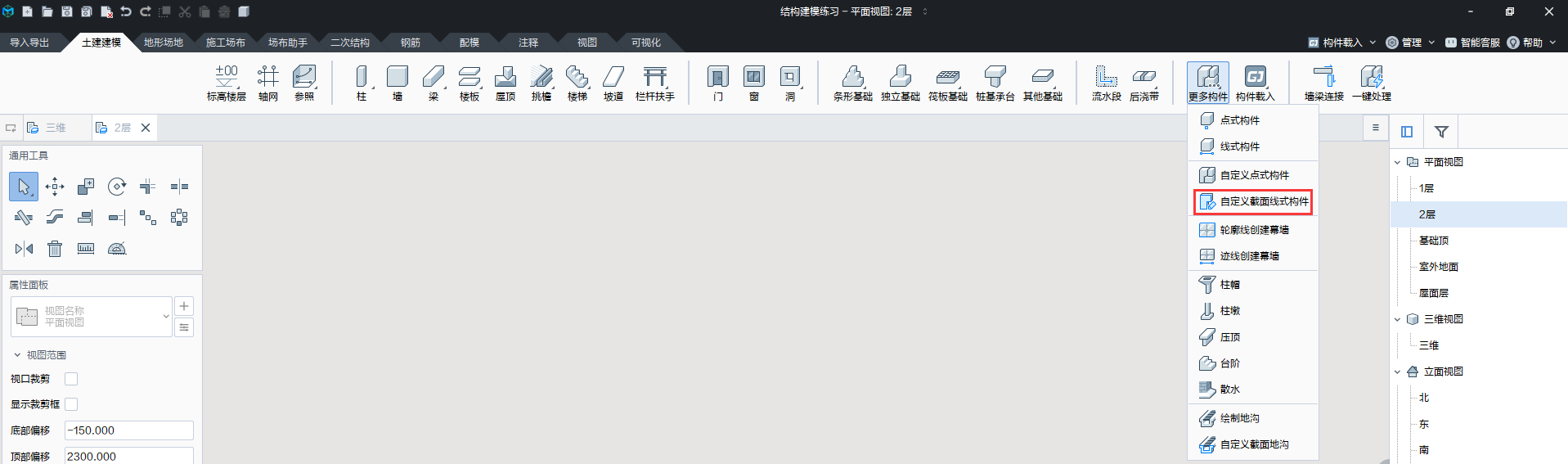Select the 屋顶 roof tool
1568x464 pixels.
click(505, 83)
